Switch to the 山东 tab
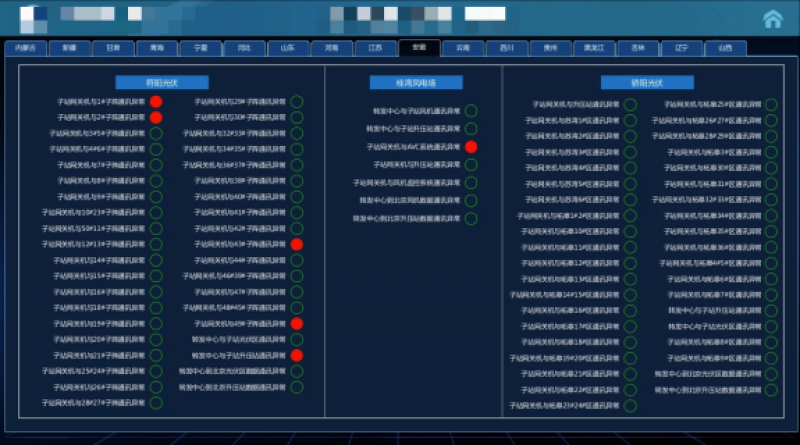Viewport: 800px width, 445px height. (288, 48)
